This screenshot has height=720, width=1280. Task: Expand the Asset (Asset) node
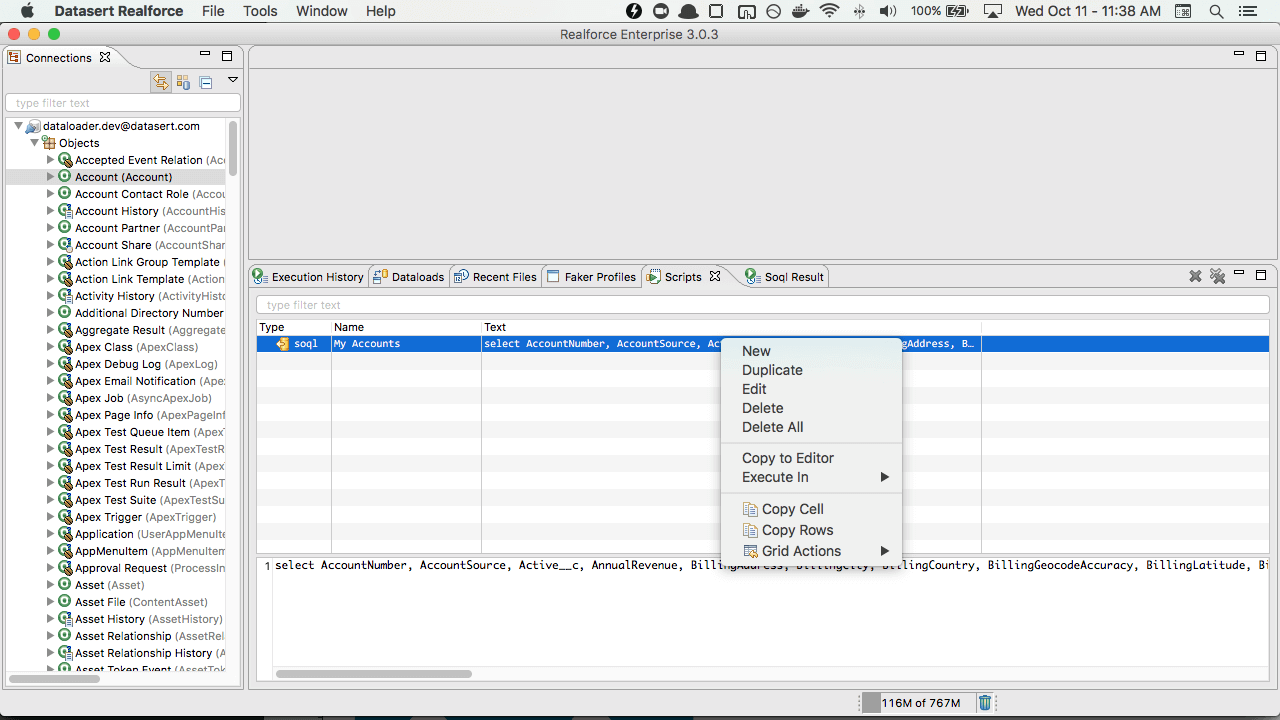coord(51,585)
